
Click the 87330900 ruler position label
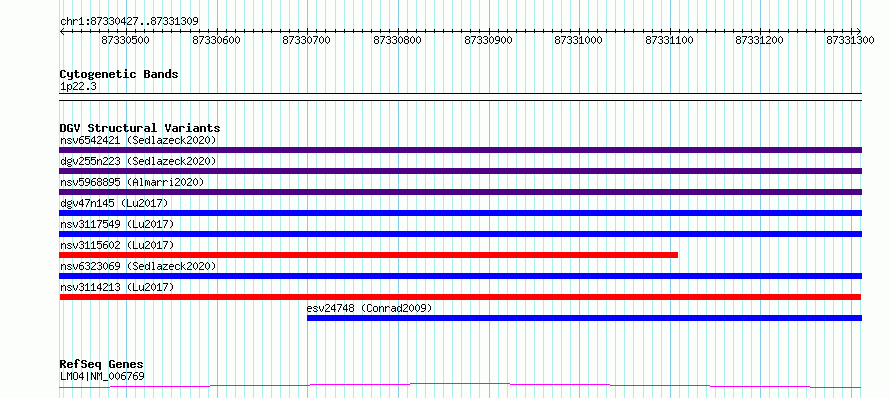point(488,40)
